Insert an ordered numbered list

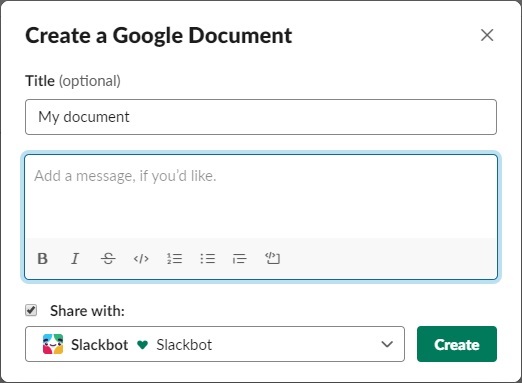[174, 259]
